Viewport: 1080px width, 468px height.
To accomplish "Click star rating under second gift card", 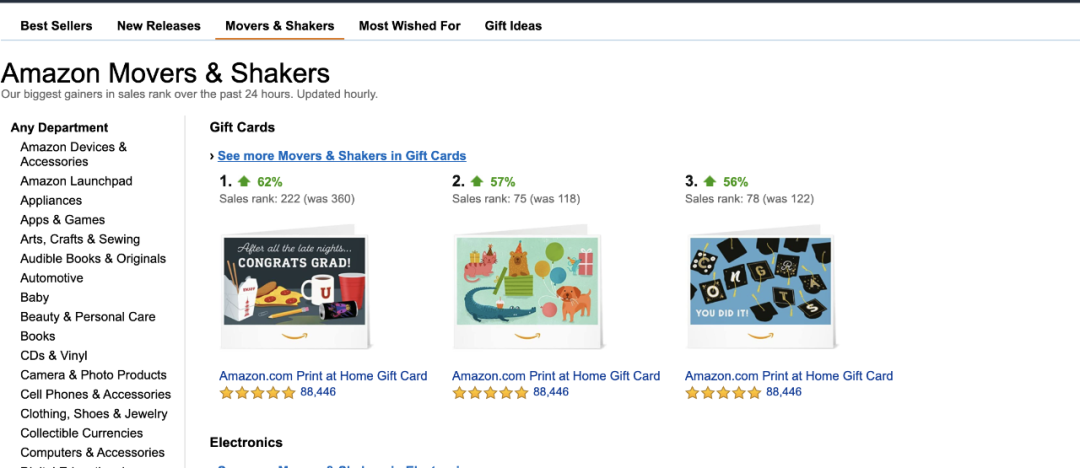I will pyautogui.click(x=491, y=393).
